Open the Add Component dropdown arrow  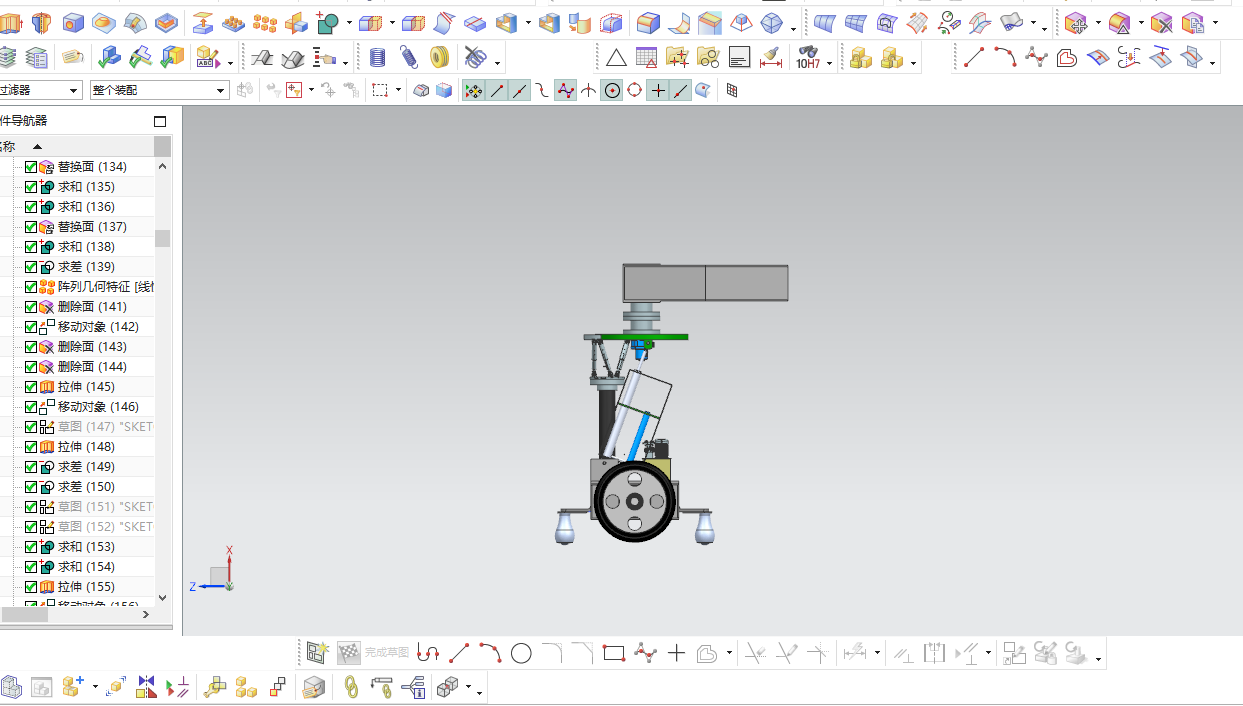(x=95, y=687)
